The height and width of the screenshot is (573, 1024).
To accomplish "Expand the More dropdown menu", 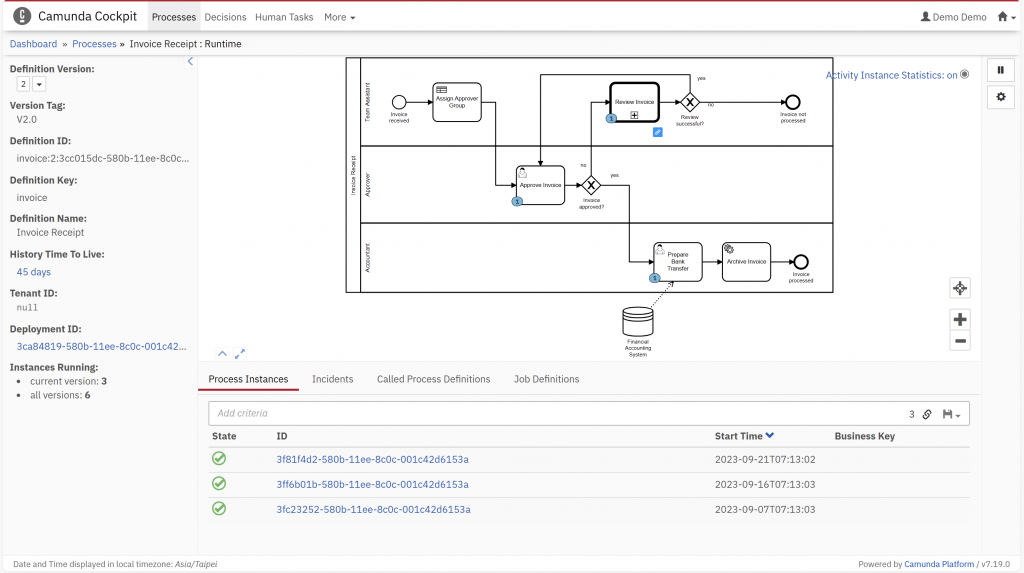I will (340, 17).
